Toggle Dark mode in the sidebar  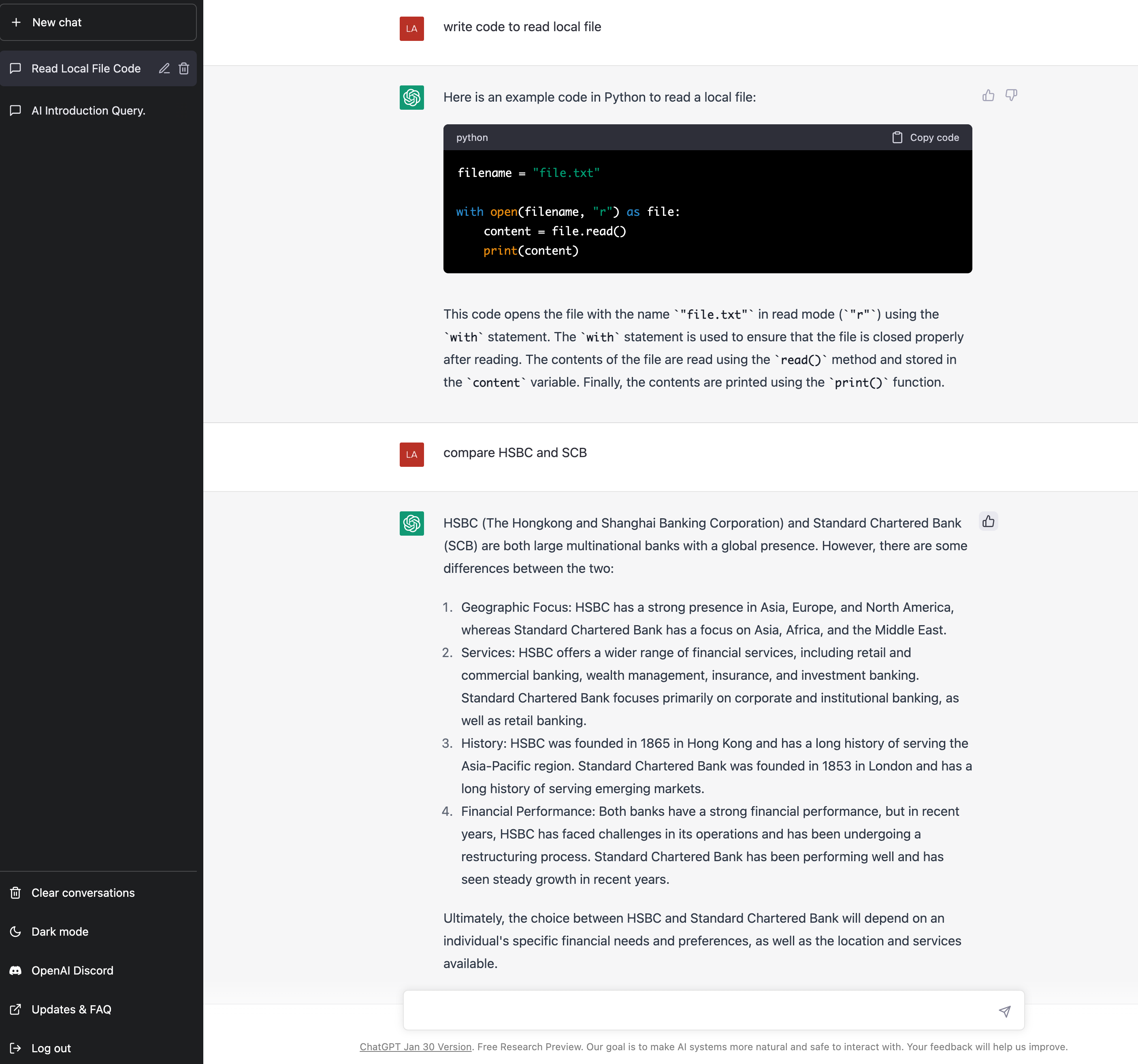60,932
